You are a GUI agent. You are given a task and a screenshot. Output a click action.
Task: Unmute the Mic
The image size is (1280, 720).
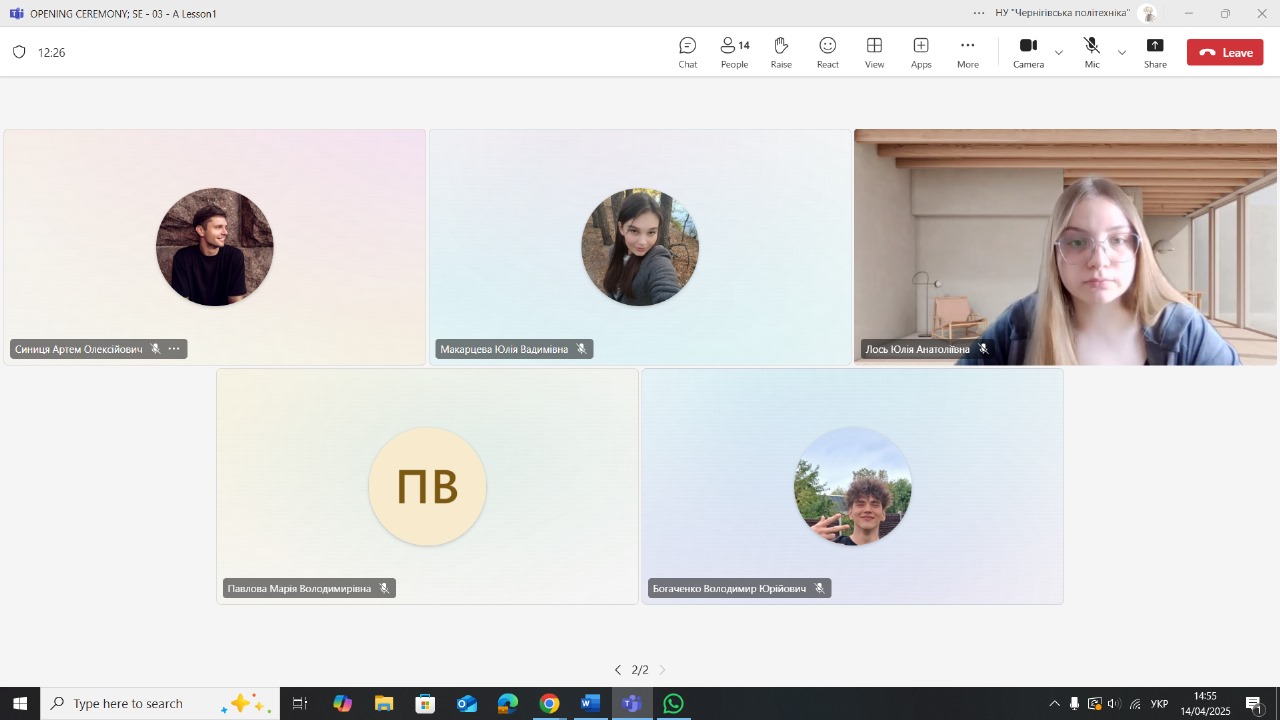(1091, 52)
